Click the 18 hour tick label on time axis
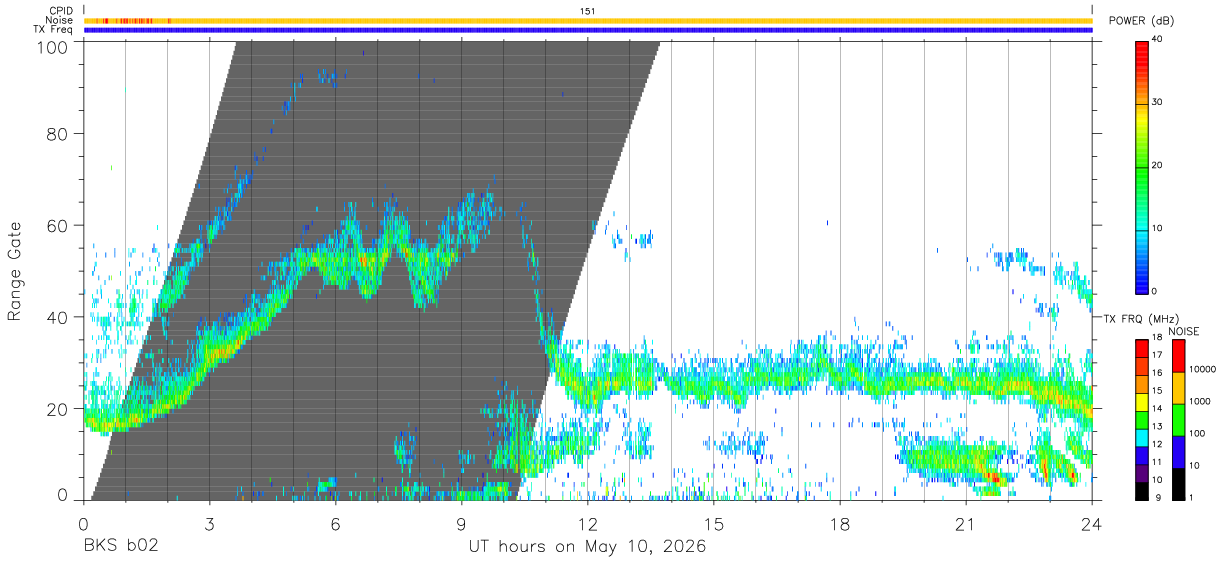 [x=840, y=523]
